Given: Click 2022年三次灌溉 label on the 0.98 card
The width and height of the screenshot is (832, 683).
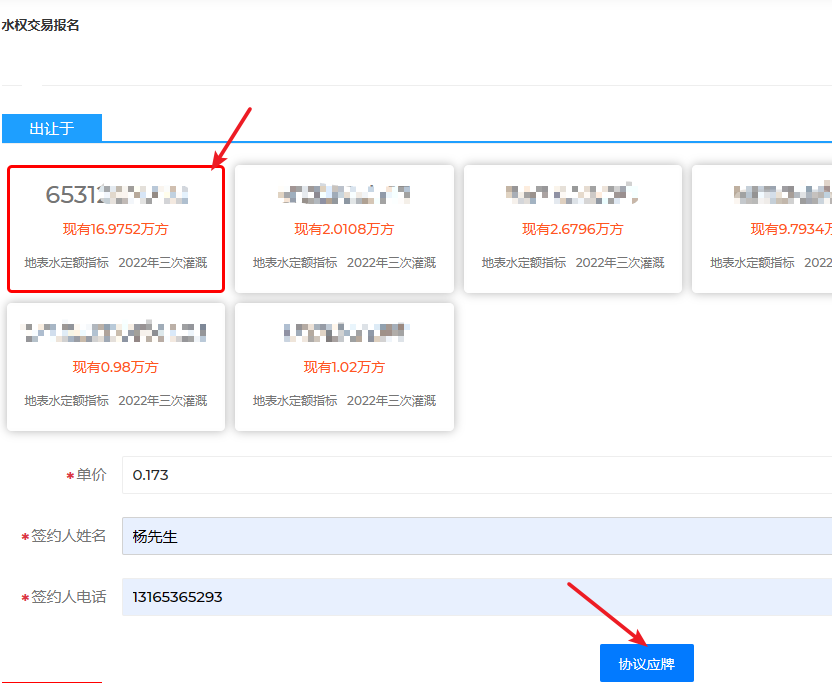Looking at the screenshot, I should pyautogui.click(x=163, y=401).
